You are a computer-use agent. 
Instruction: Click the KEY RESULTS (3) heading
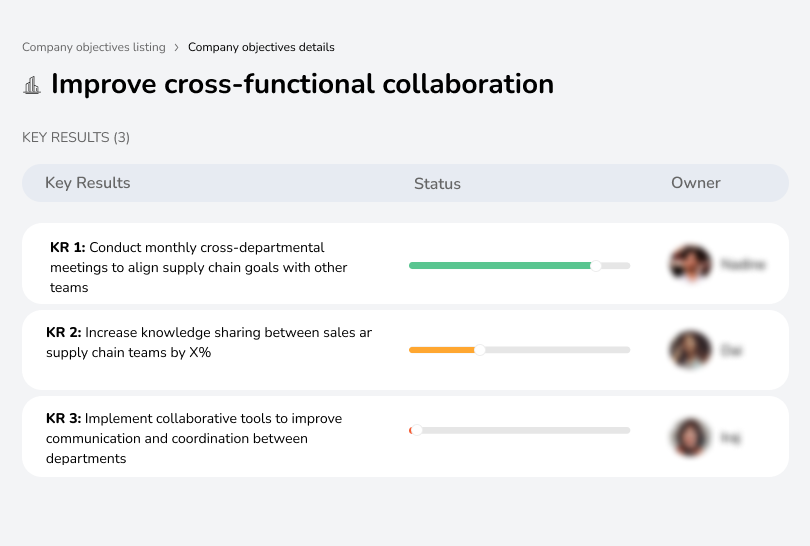tap(76, 137)
